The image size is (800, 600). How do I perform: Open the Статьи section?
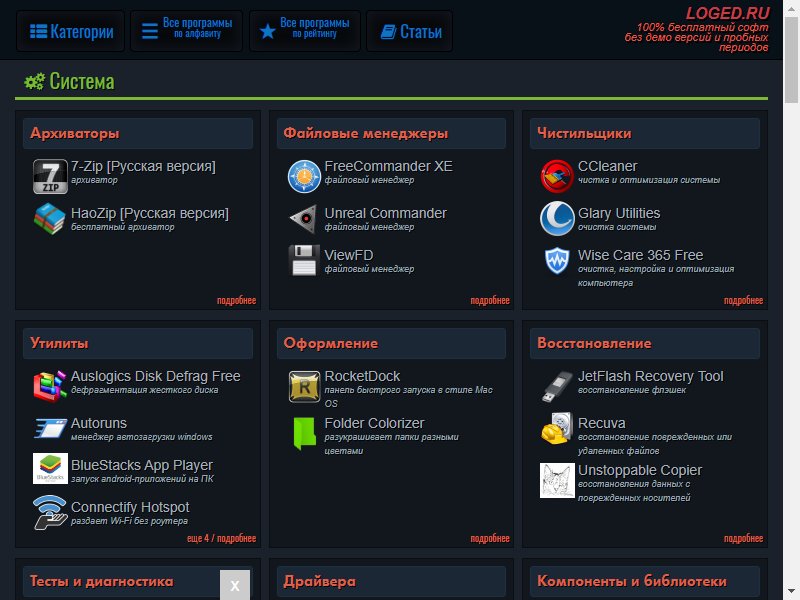(410, 32)
